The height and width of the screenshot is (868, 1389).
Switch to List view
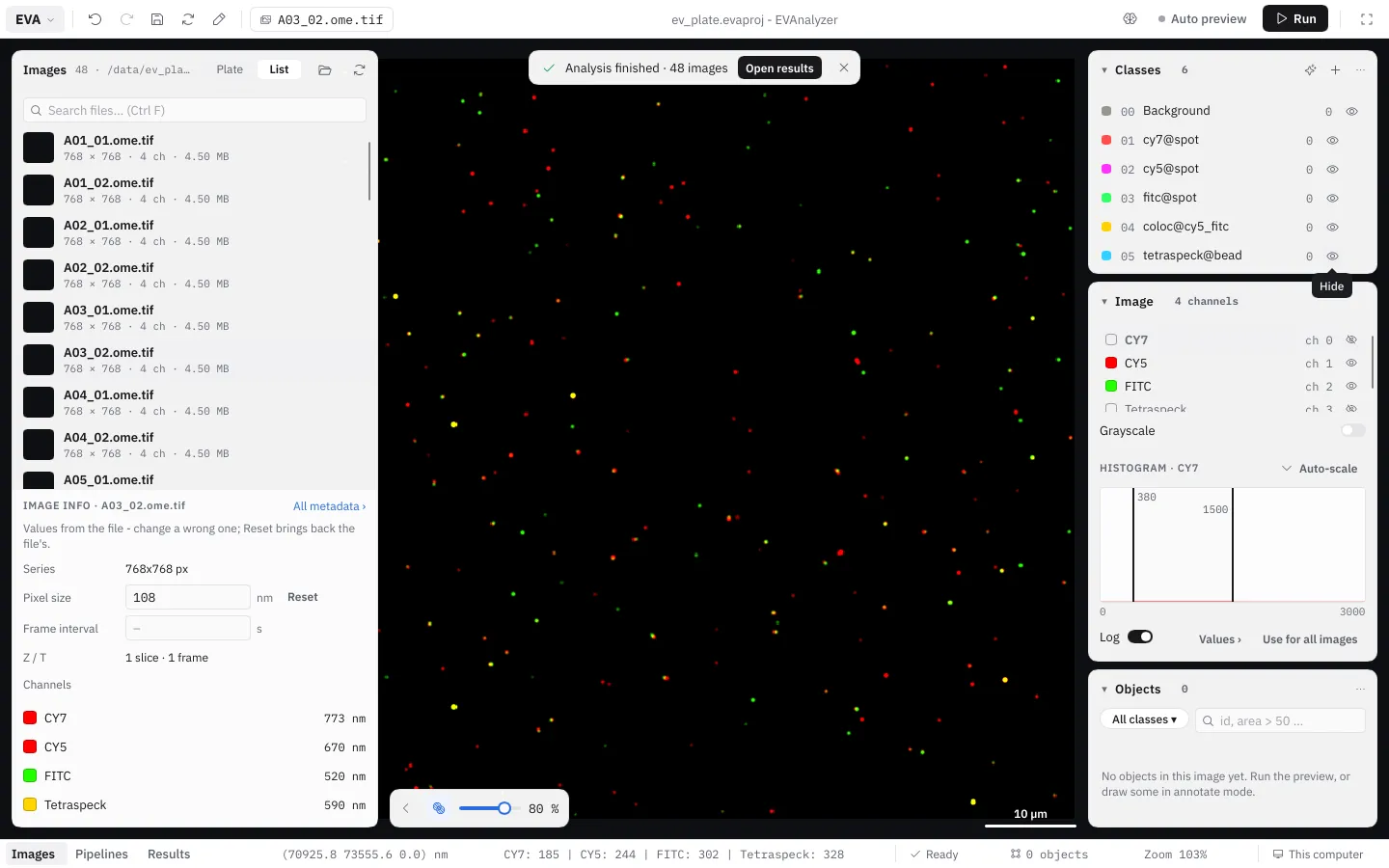point(279,69)
